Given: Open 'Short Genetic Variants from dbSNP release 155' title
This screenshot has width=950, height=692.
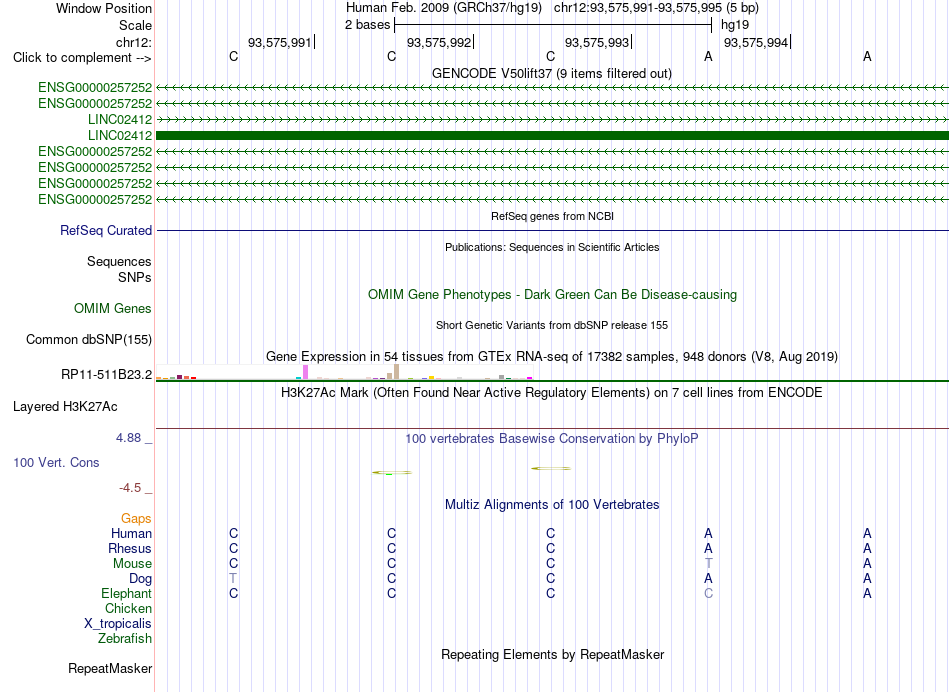Looking at the screenshot, I should click(x=552, y=325).
